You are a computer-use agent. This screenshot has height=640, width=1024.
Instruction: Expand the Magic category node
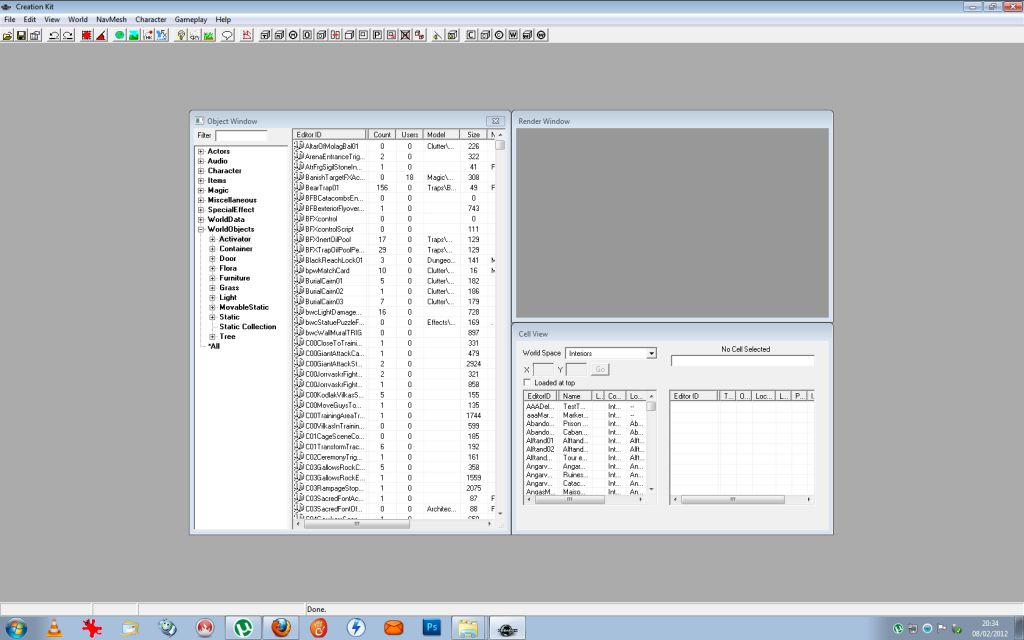point(201,191)
